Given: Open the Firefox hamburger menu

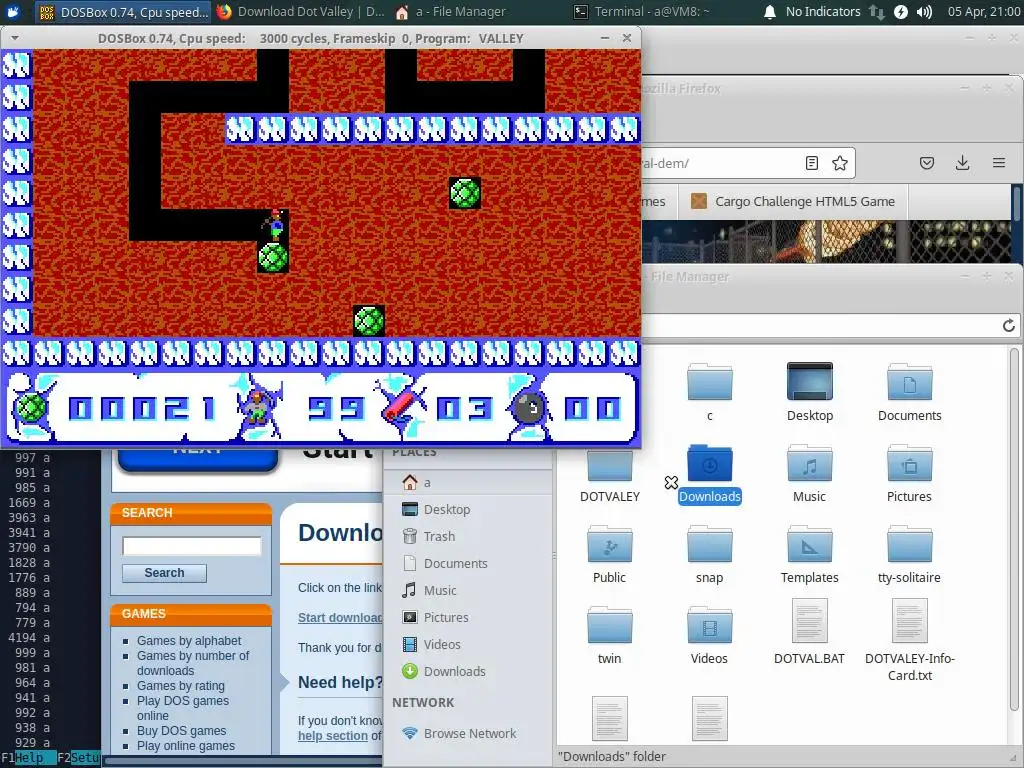Looking at the screenshot, I should (999, 163).
